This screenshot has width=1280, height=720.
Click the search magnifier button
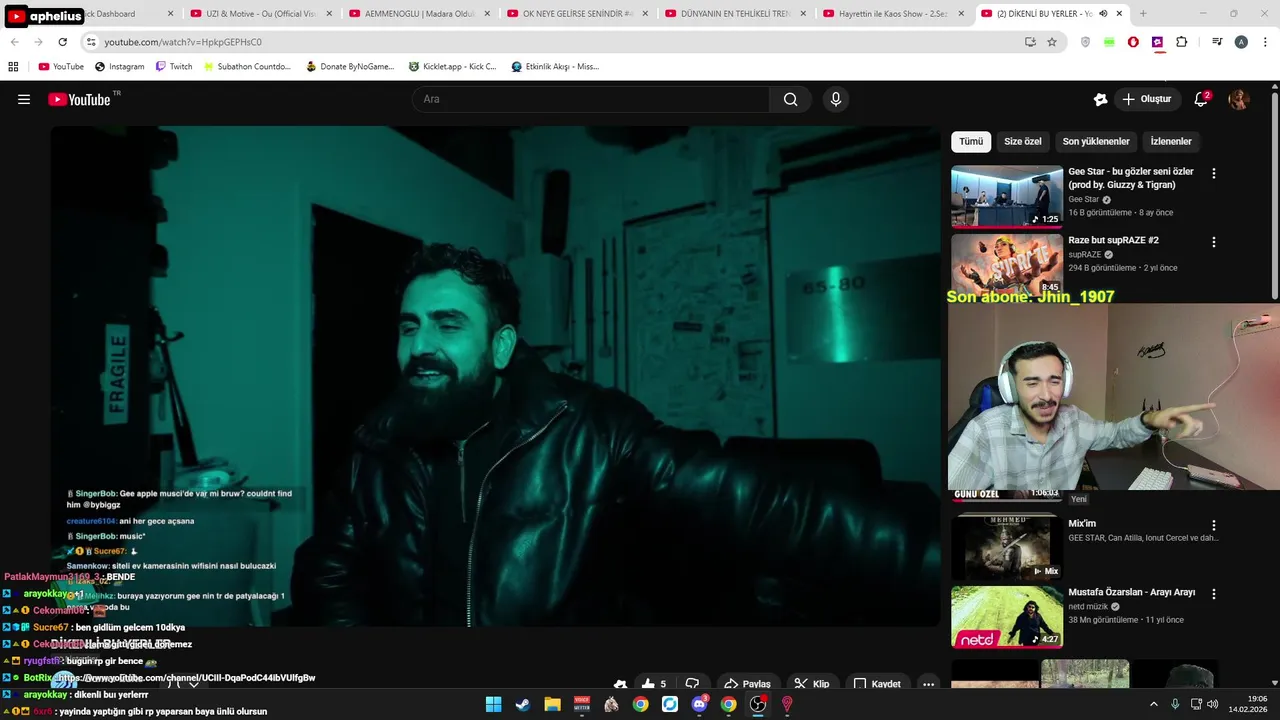[791, 99]
